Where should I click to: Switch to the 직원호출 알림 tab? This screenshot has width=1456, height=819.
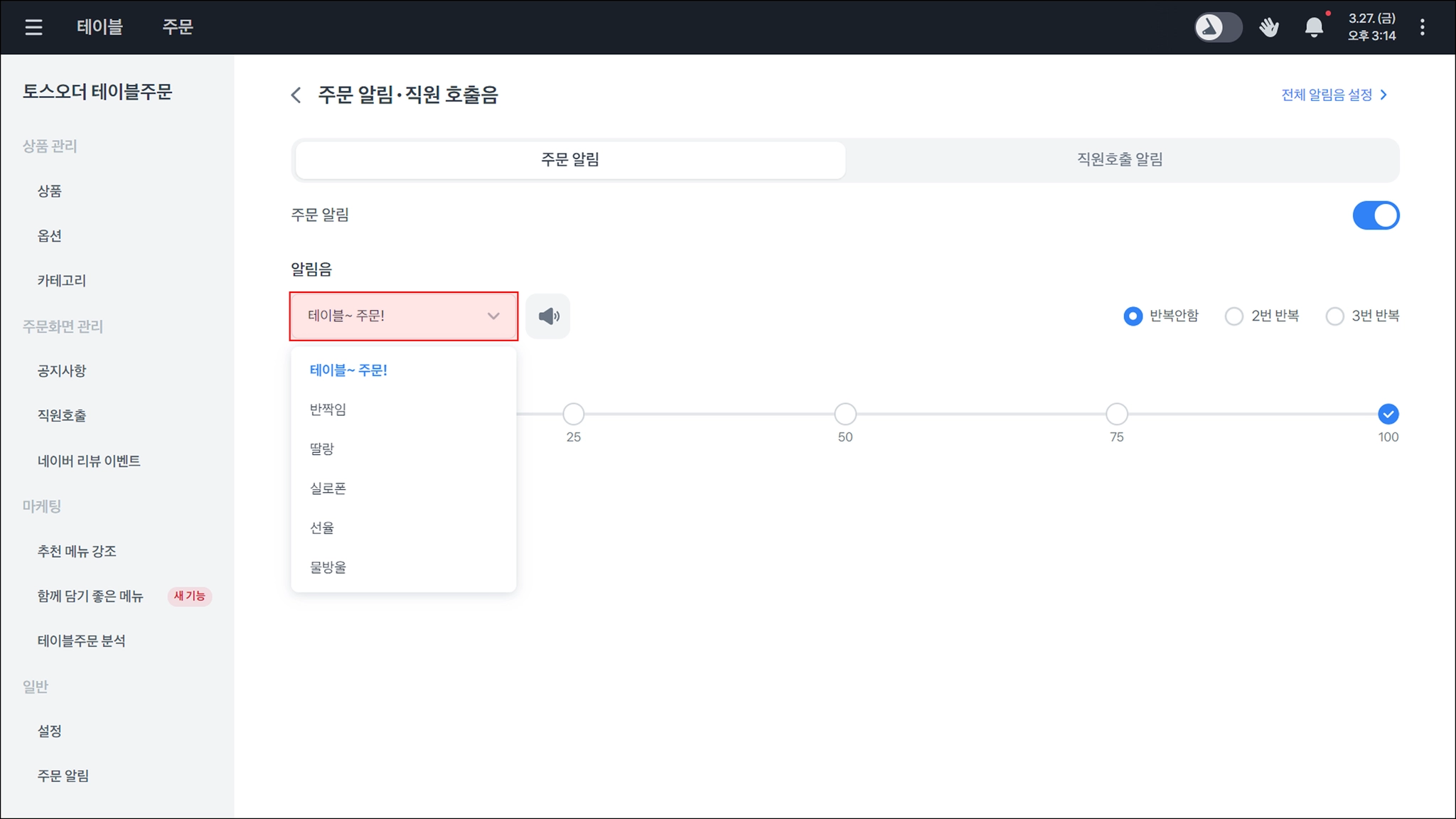tap(1120, 159)
